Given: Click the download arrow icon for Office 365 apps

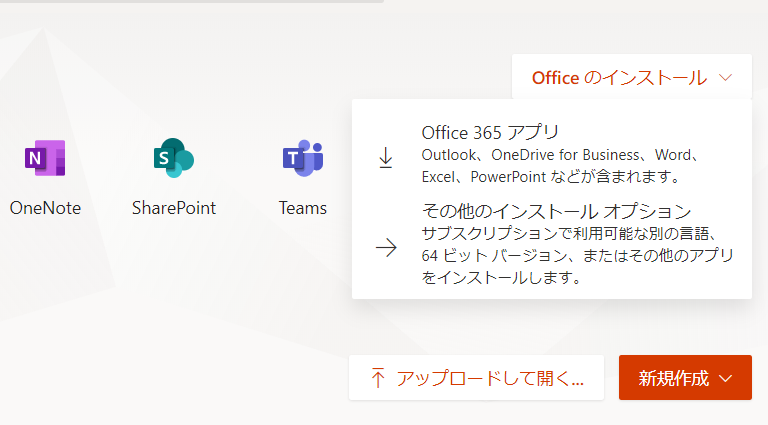Looking at the screenshot, I should click(x=386, y=158).
